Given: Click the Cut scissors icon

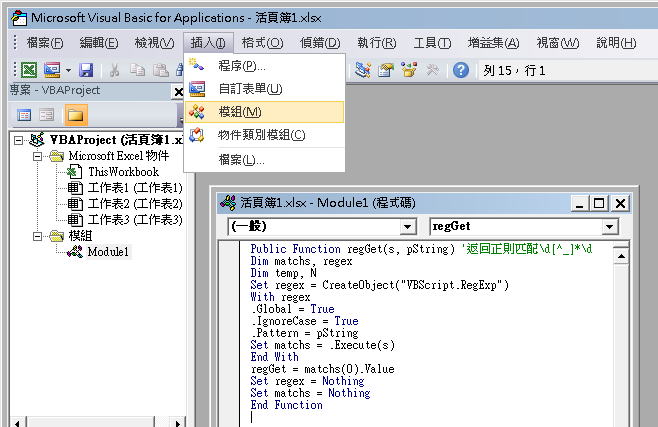Looking at the screenshot, I should click(x=114, y=70).
